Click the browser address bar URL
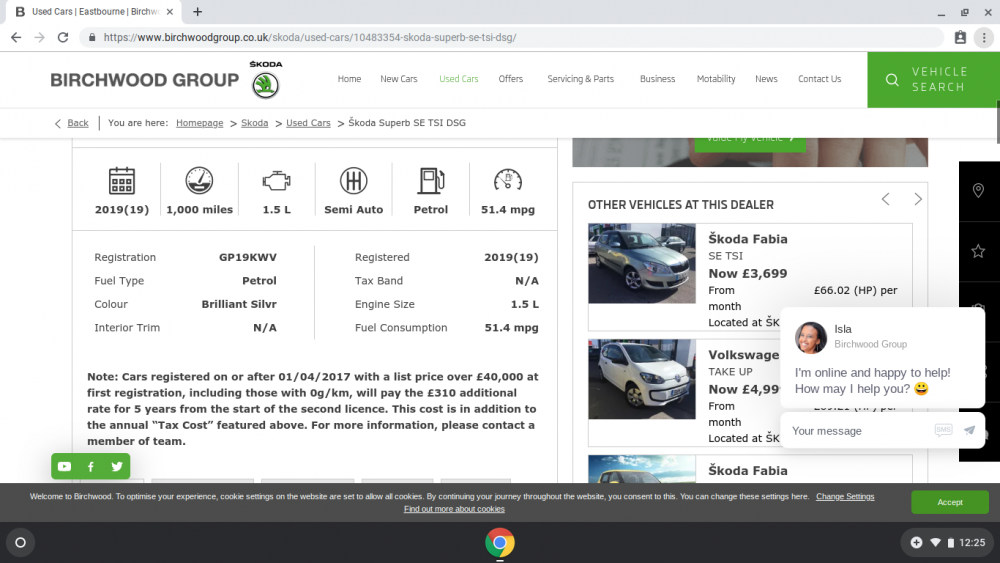 [310, 38]
